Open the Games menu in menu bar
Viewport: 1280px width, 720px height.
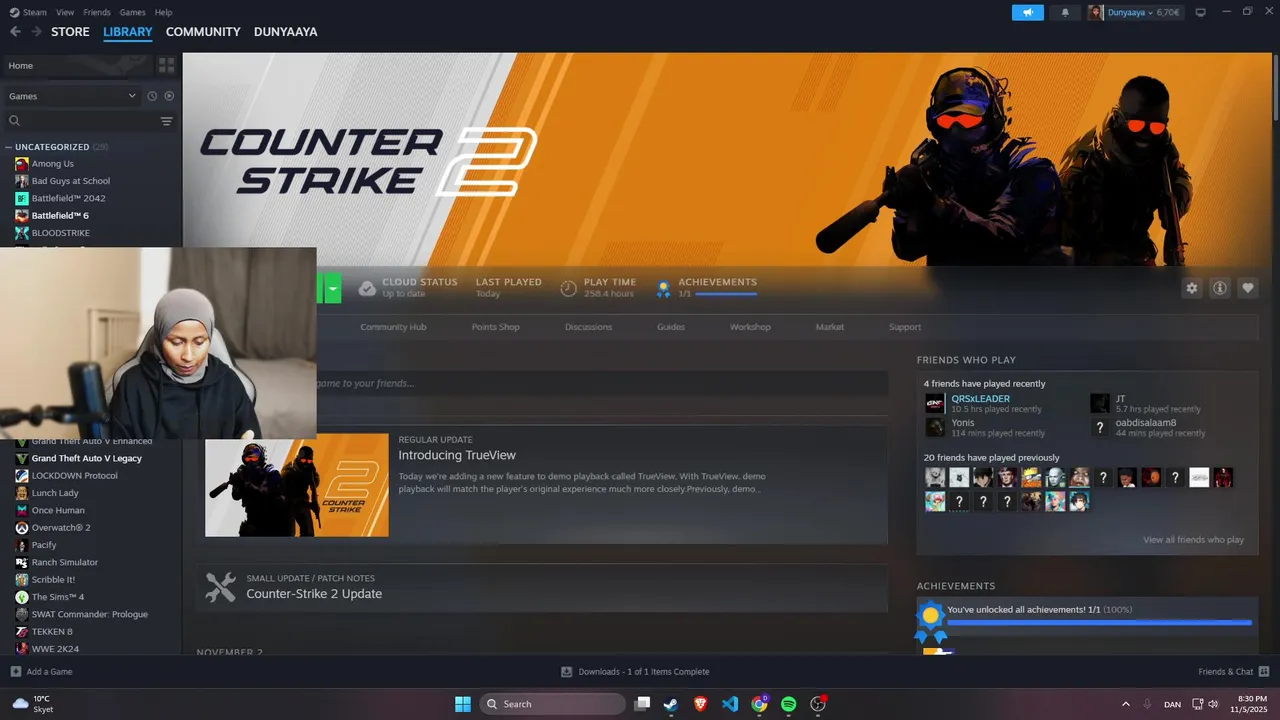132,12
